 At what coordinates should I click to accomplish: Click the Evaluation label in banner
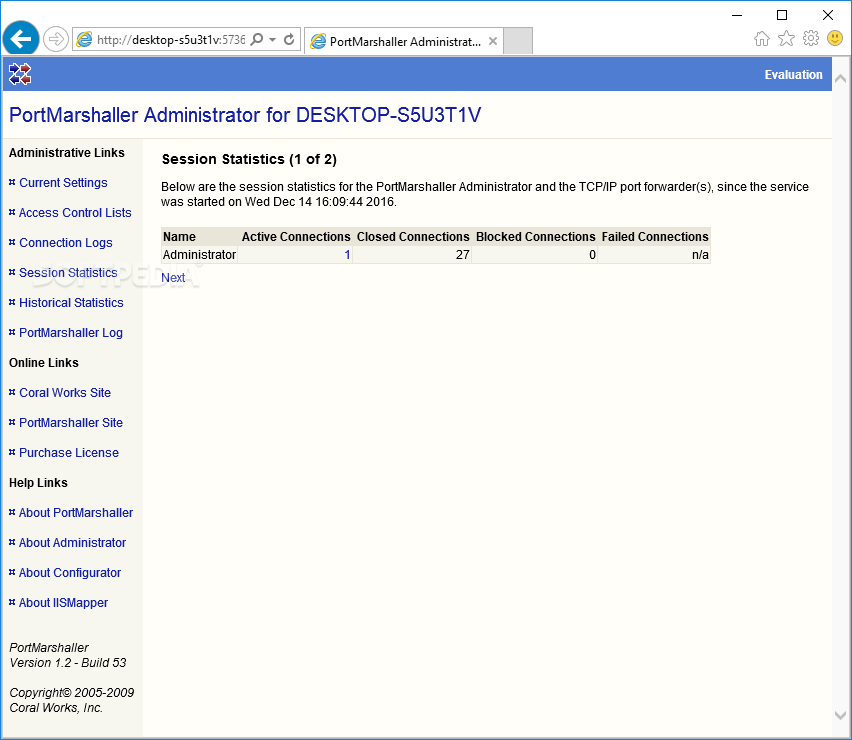(x=793, y=74)
